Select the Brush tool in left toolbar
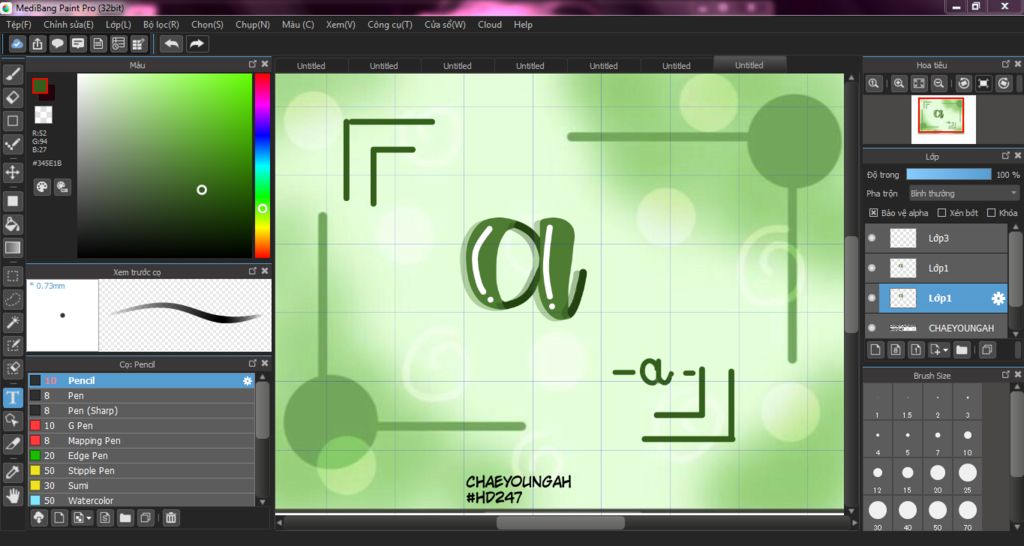The height and width of the screenshot is (546, 1024). [x=12, y=74]
